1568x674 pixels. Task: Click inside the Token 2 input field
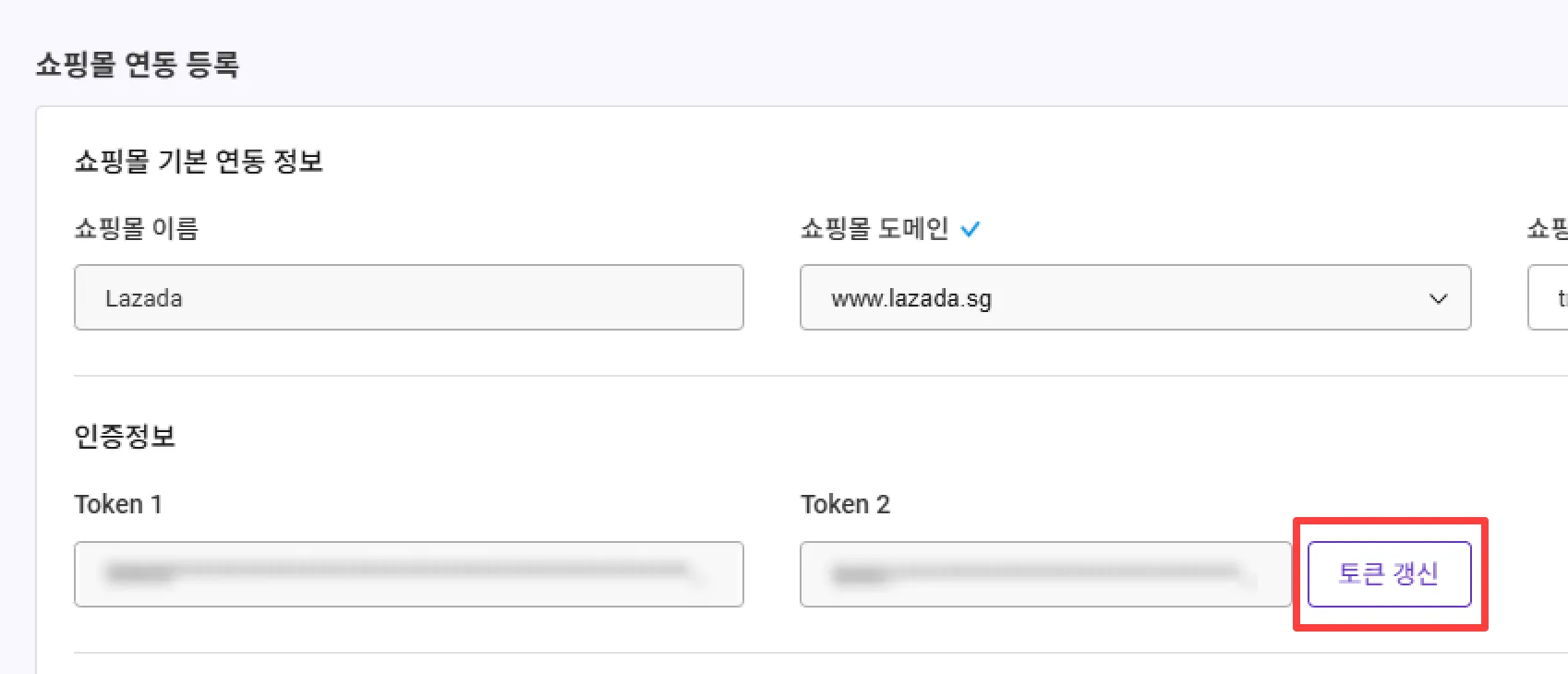(x=1044, y=573)
